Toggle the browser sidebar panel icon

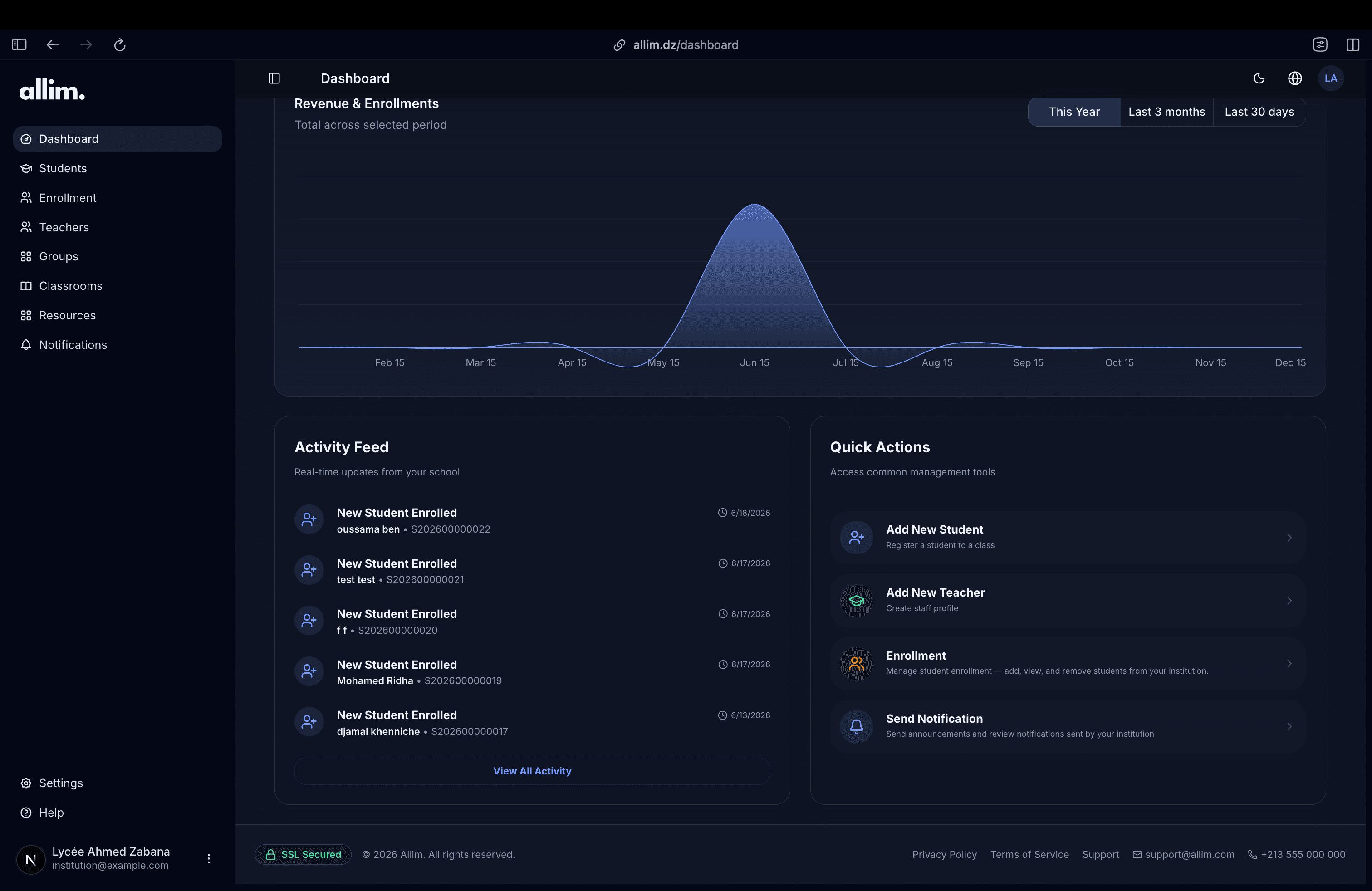tap(19, 44)
